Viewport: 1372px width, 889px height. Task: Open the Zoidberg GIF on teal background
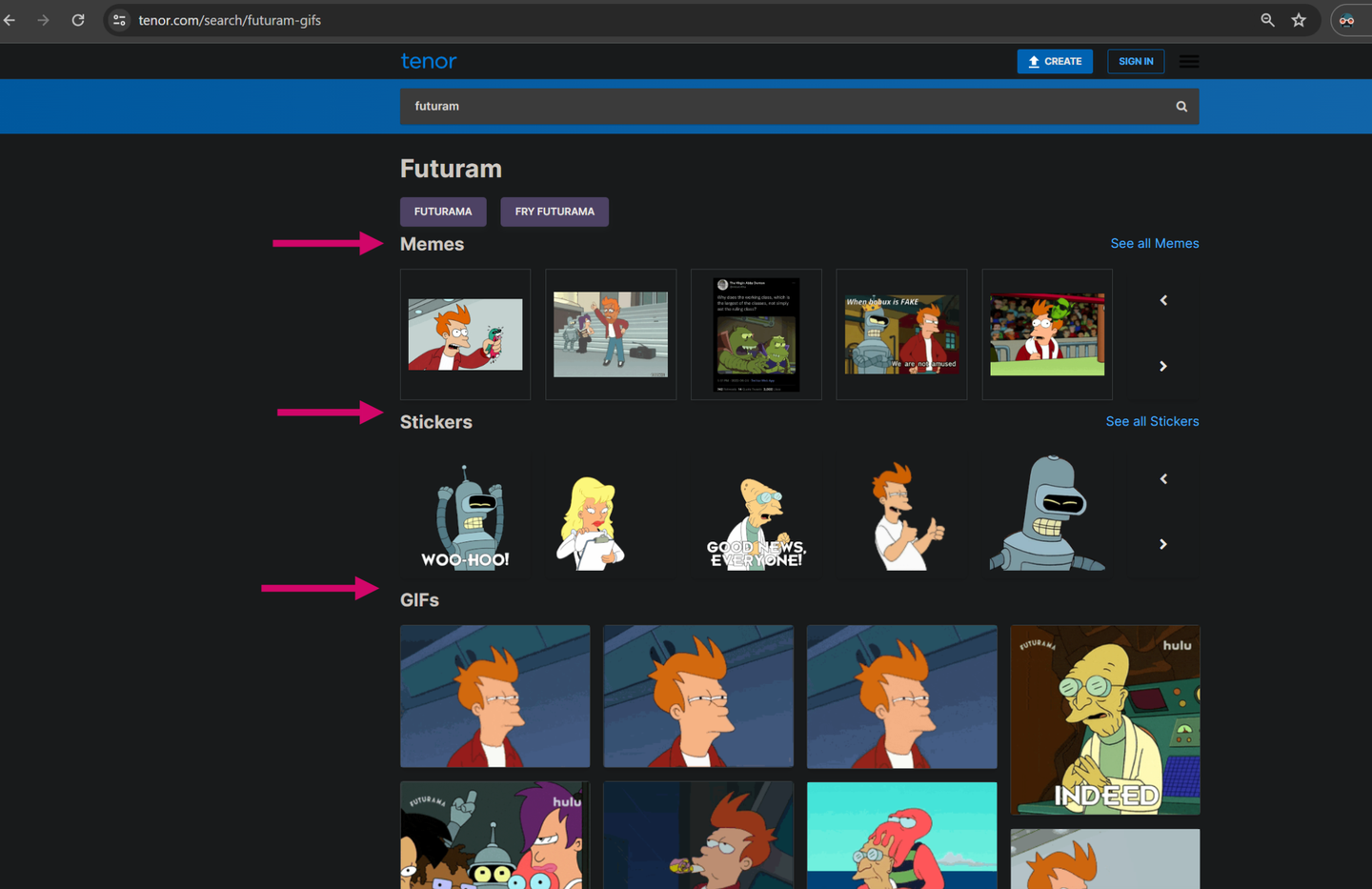pos(902,836)
